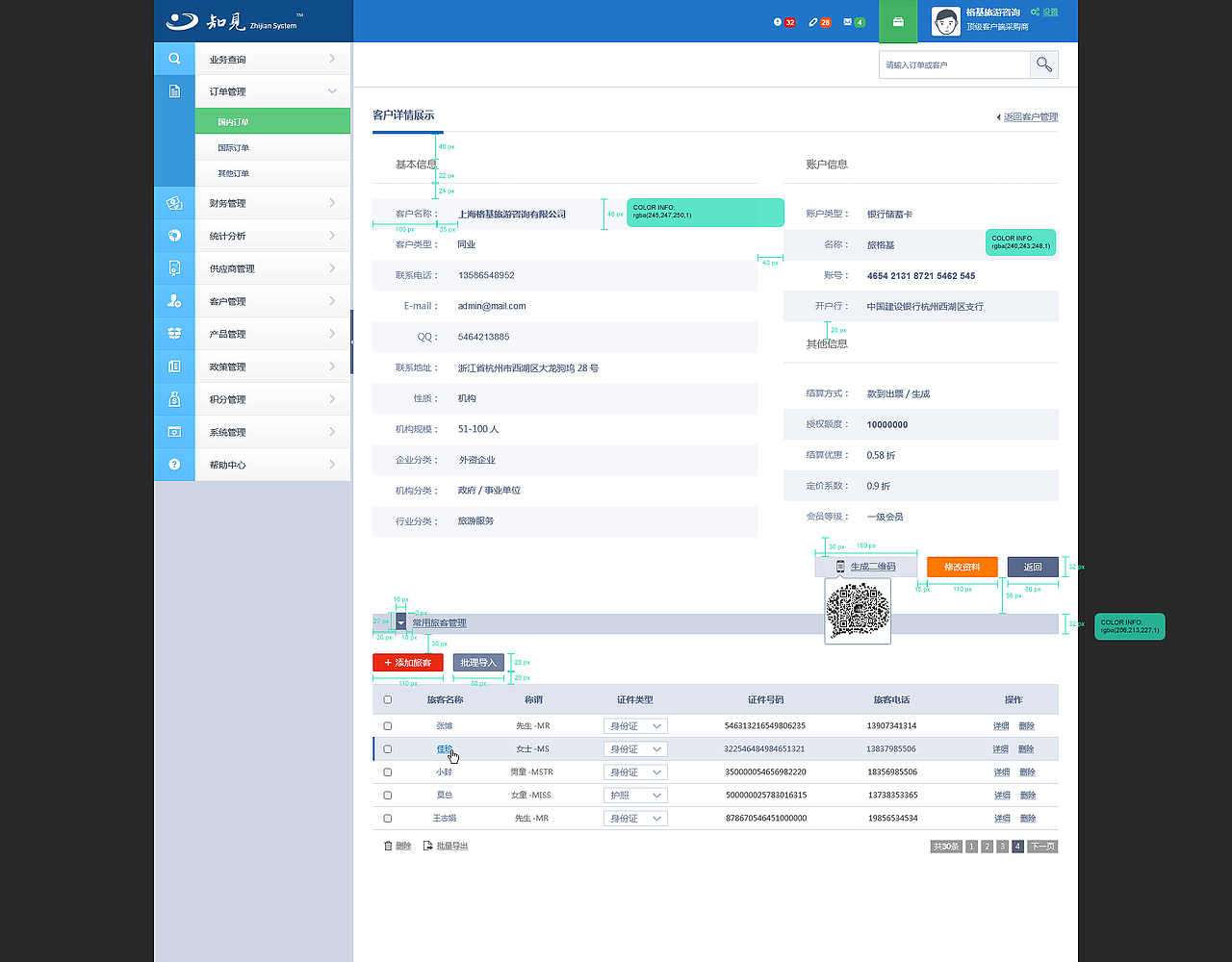Click 下一页 next page button
The image size is (1232, 962).
pos(1042,847)
